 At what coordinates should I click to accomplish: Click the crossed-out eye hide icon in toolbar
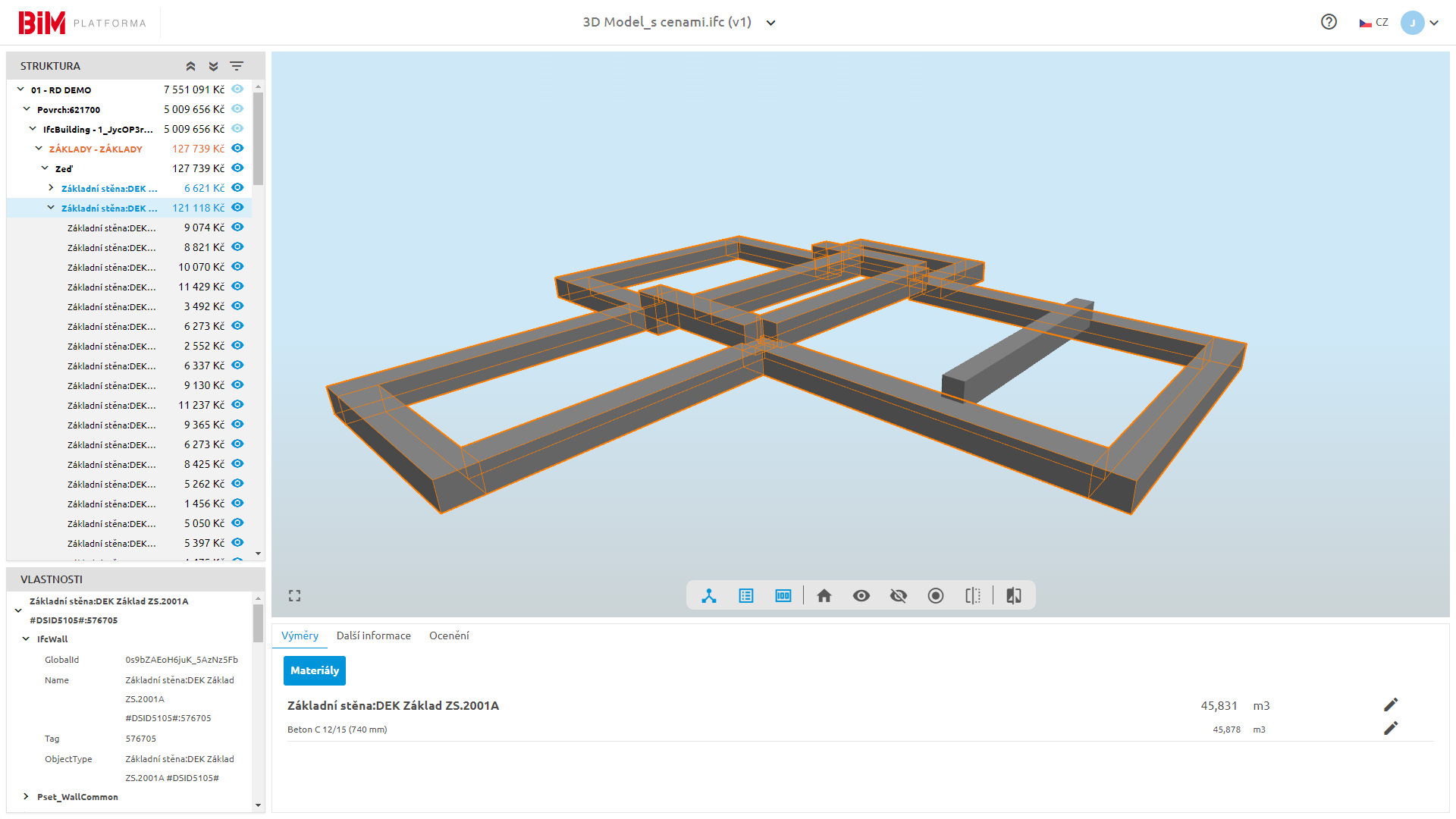pos(899,596)
